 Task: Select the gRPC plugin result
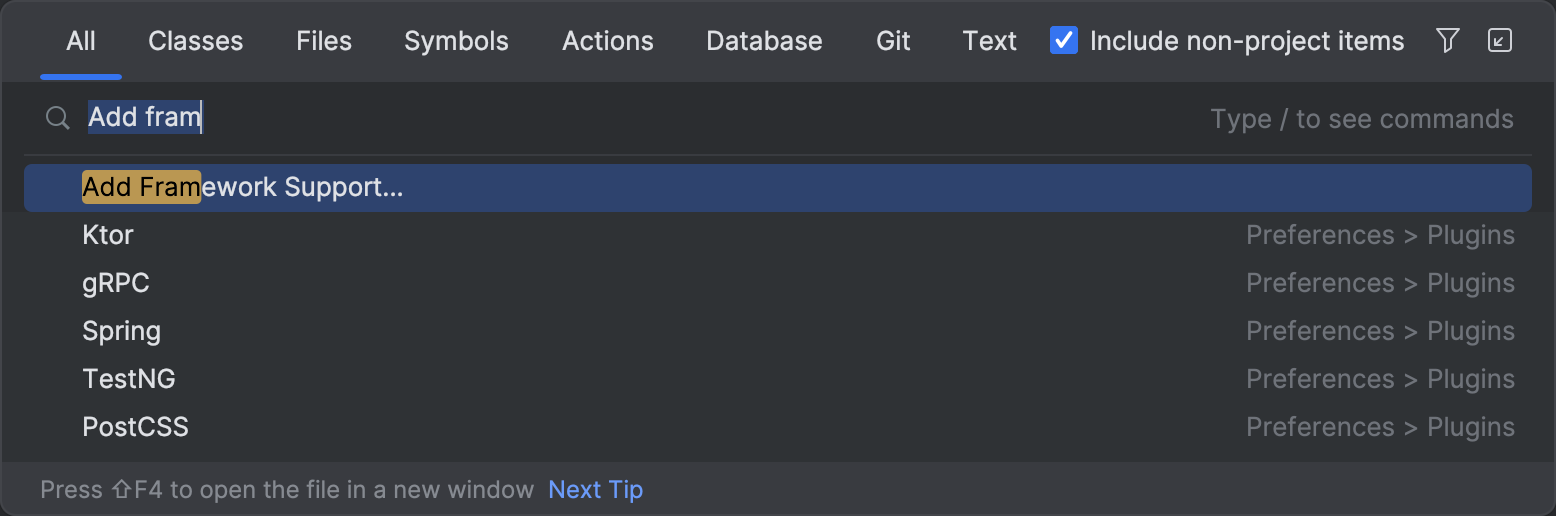(x=116, y=283)
